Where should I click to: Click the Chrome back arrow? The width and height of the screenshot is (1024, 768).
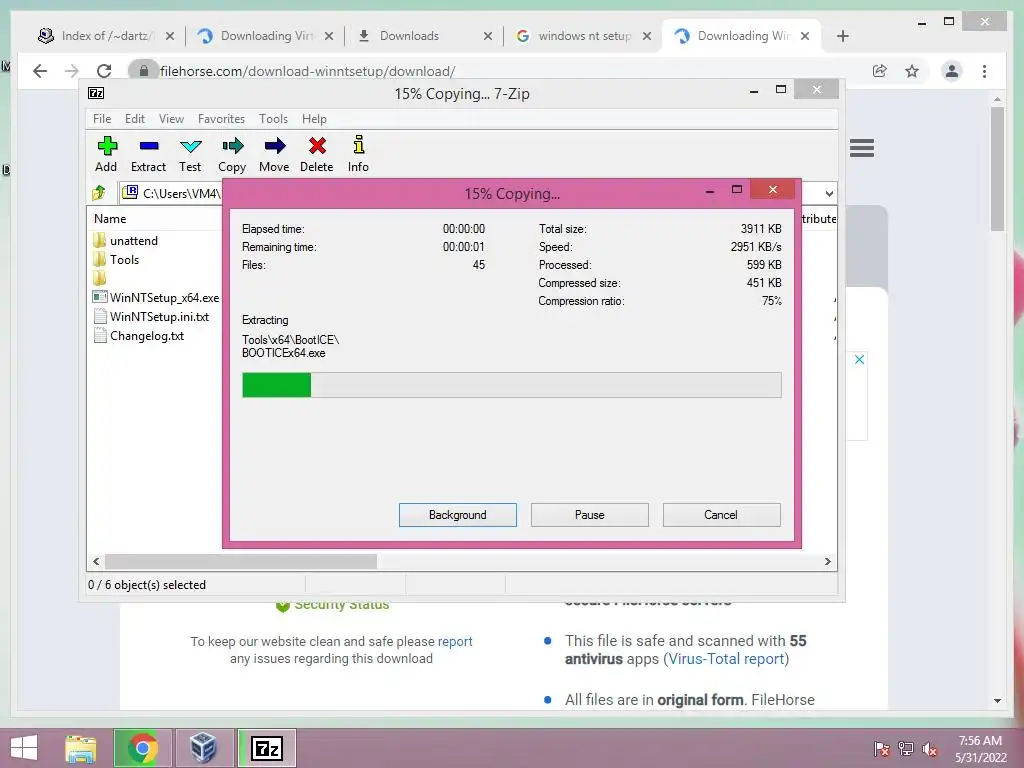point(40,71)
